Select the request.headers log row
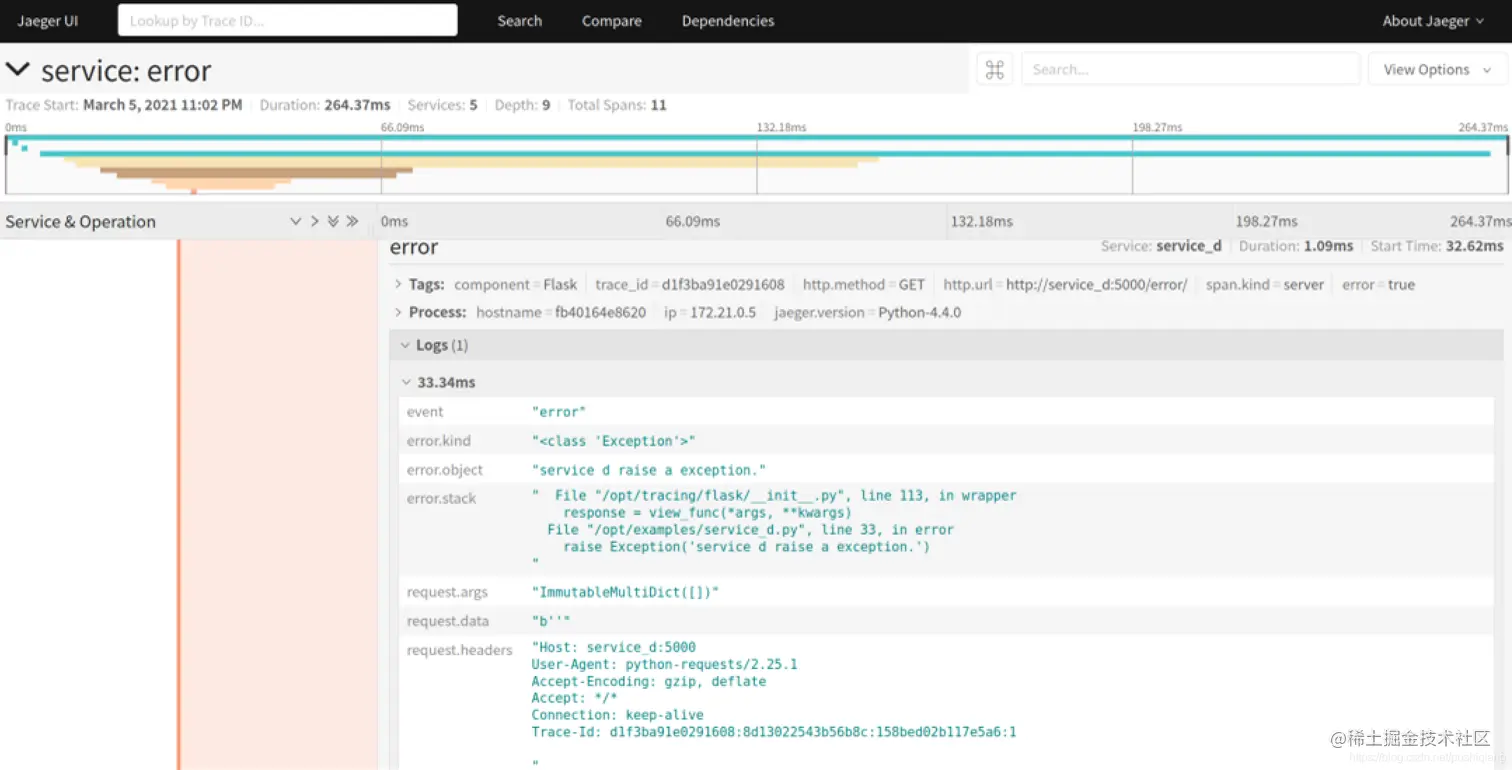The image size is (1512, 770). coord(946,703)
